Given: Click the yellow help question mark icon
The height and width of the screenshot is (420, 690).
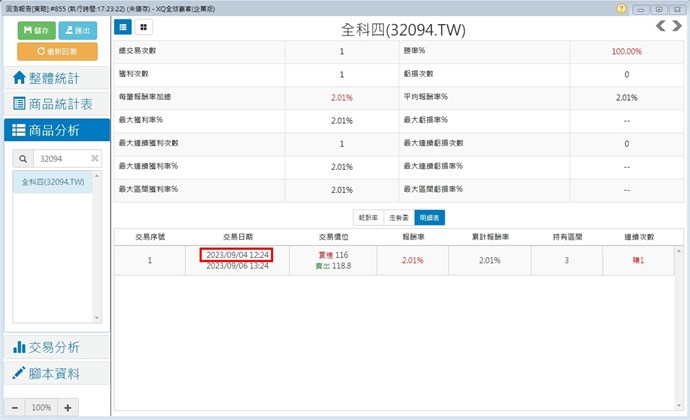Looking at the screenshot, I should [622, 8].
